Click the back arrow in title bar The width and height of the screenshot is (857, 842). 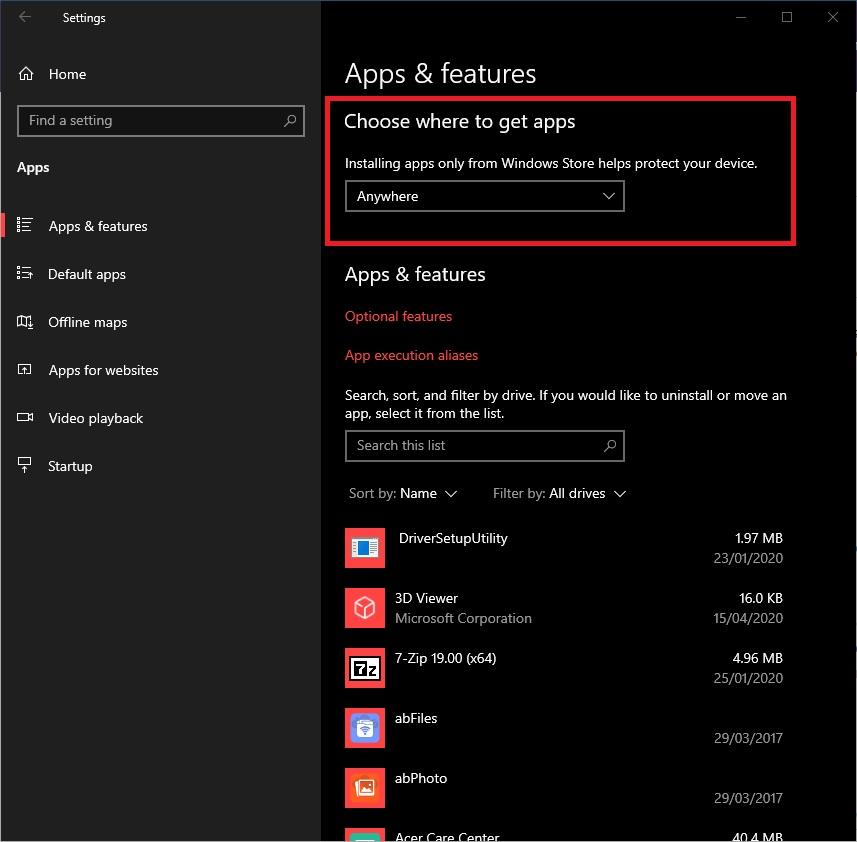(25, 17)
